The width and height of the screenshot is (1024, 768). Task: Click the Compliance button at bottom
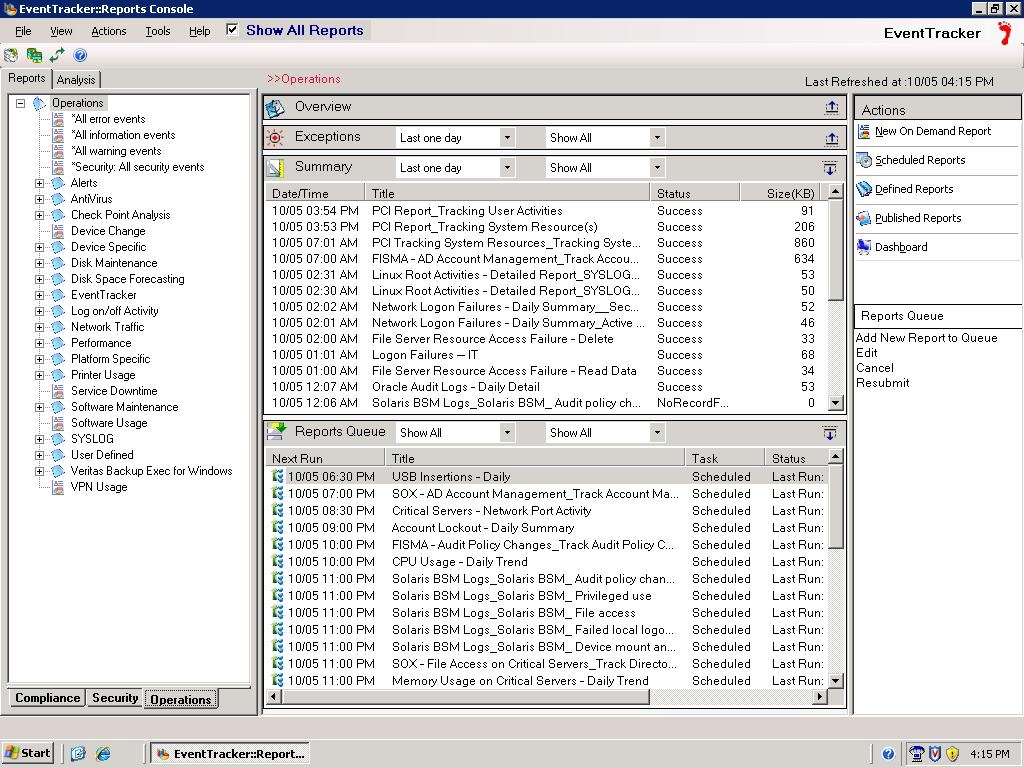47,699
